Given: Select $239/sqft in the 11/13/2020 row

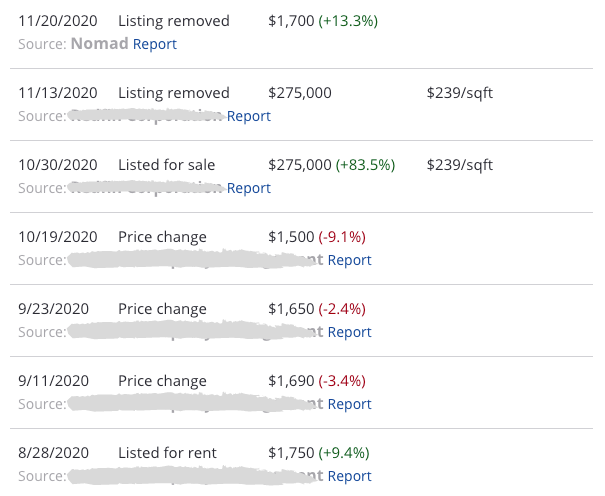Looking at the screenshot, I should [459, 93].
